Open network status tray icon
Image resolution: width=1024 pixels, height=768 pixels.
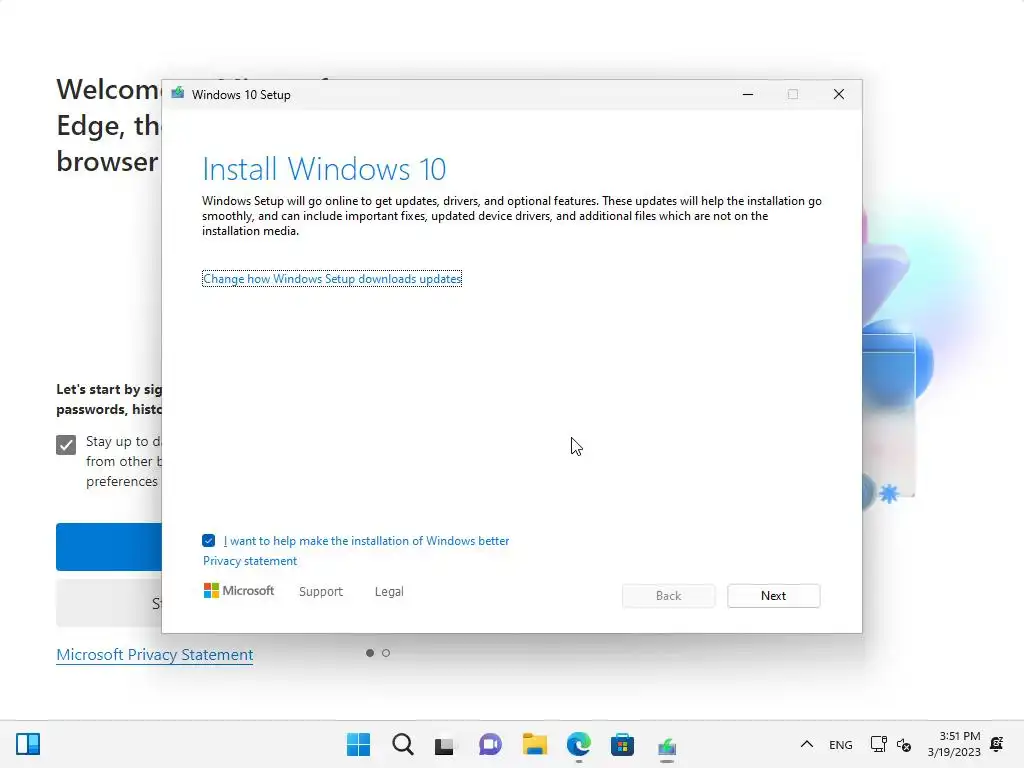point(878,744)
